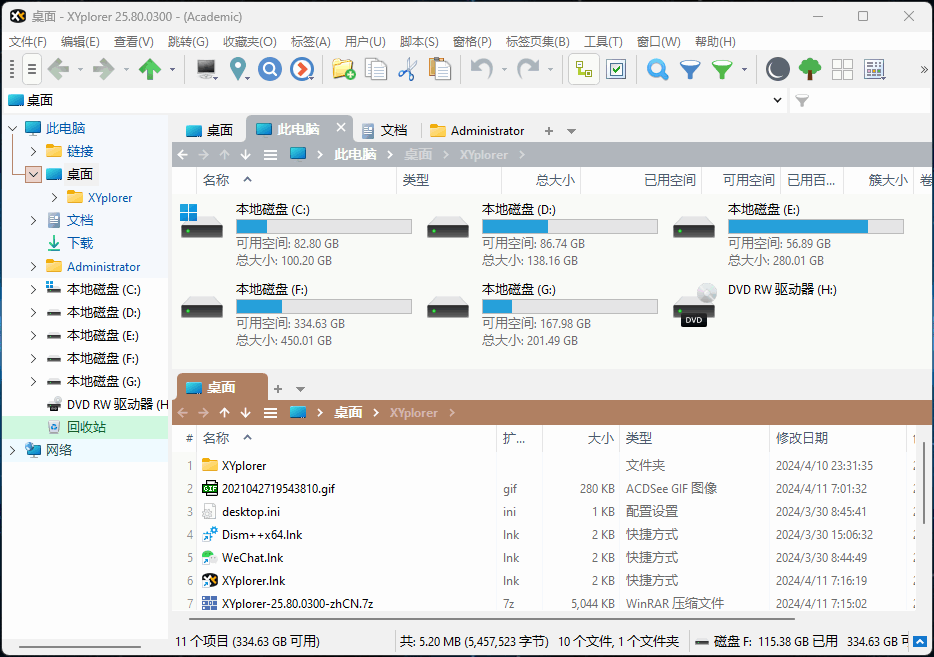Toggle the Dark Mode moon icon

(x=777, y=69)
